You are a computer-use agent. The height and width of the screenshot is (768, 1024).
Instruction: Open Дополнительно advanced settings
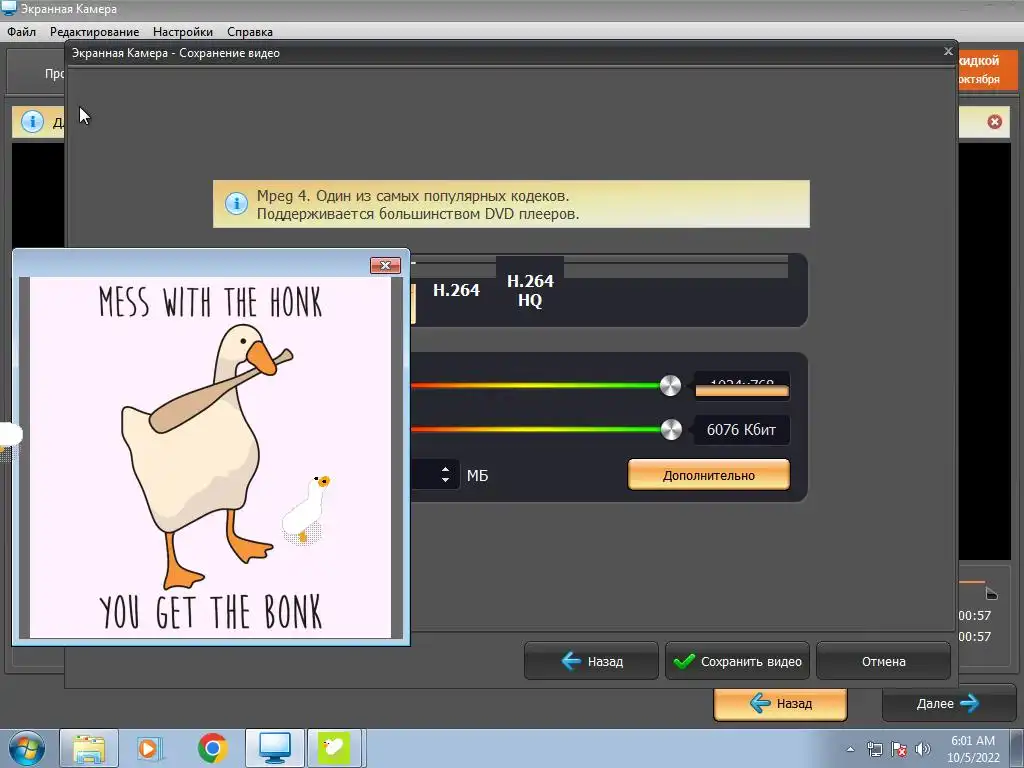pyautogui.click(x=709, y=475)
